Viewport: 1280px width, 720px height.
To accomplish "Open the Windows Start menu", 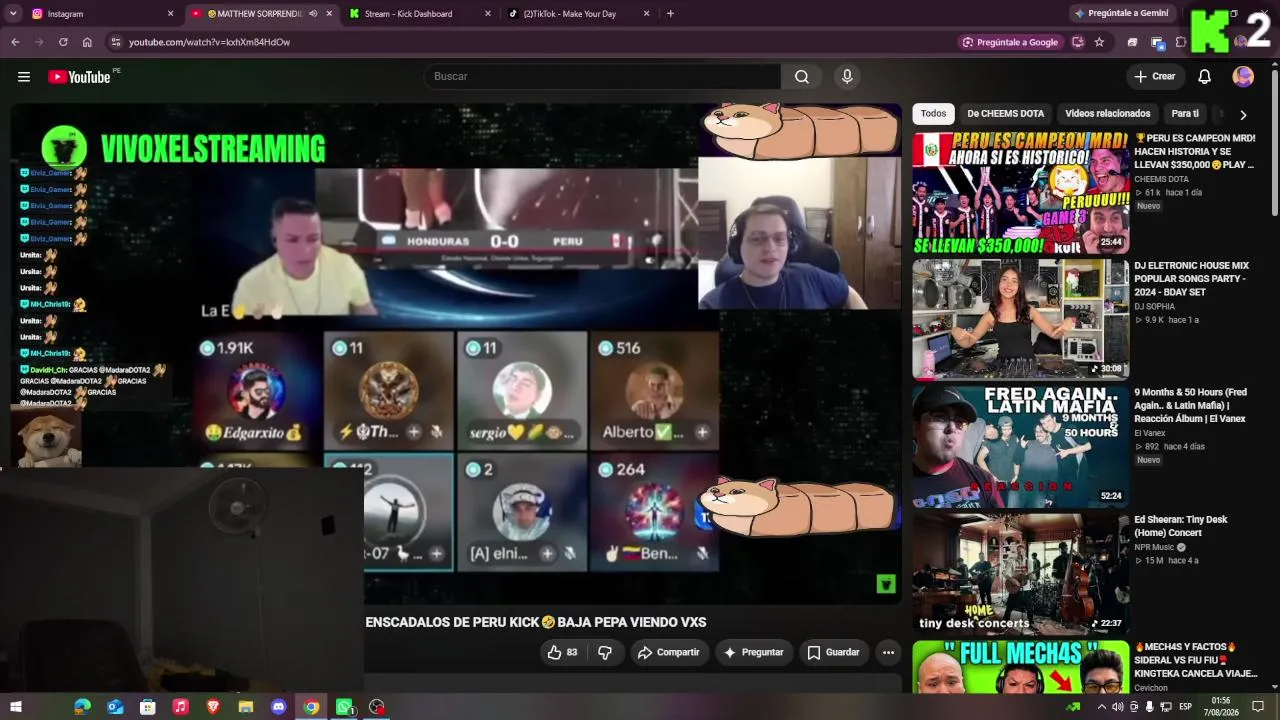I will click(x=16, y=707).
